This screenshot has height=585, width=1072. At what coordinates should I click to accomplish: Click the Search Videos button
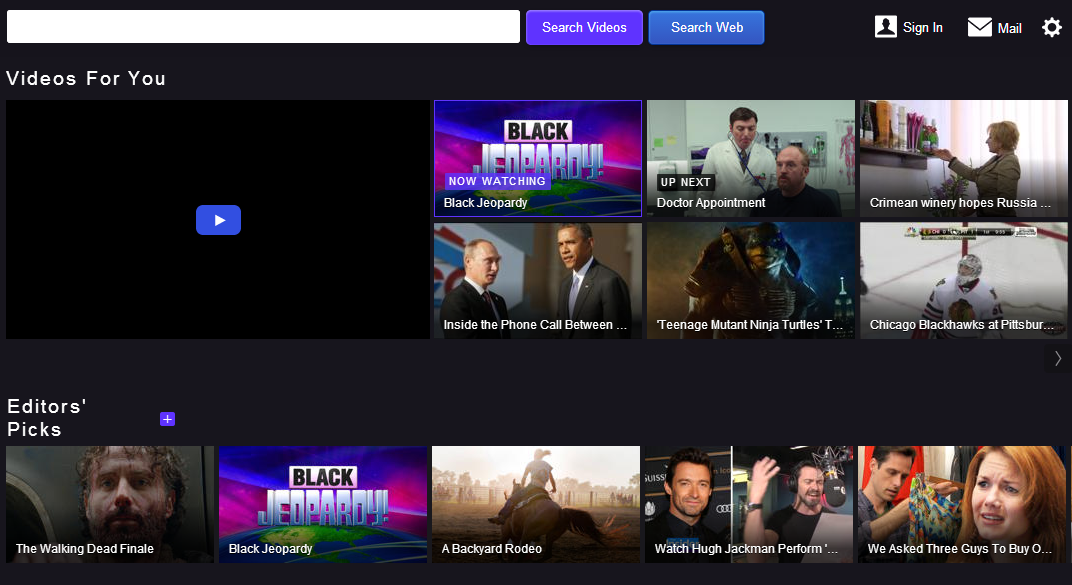tap(584, 27)
